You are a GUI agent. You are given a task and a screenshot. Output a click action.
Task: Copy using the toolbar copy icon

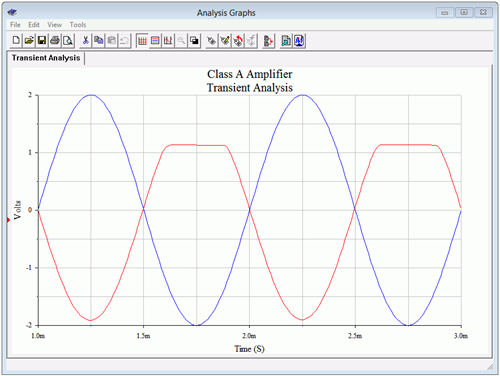tap(99, 41)
